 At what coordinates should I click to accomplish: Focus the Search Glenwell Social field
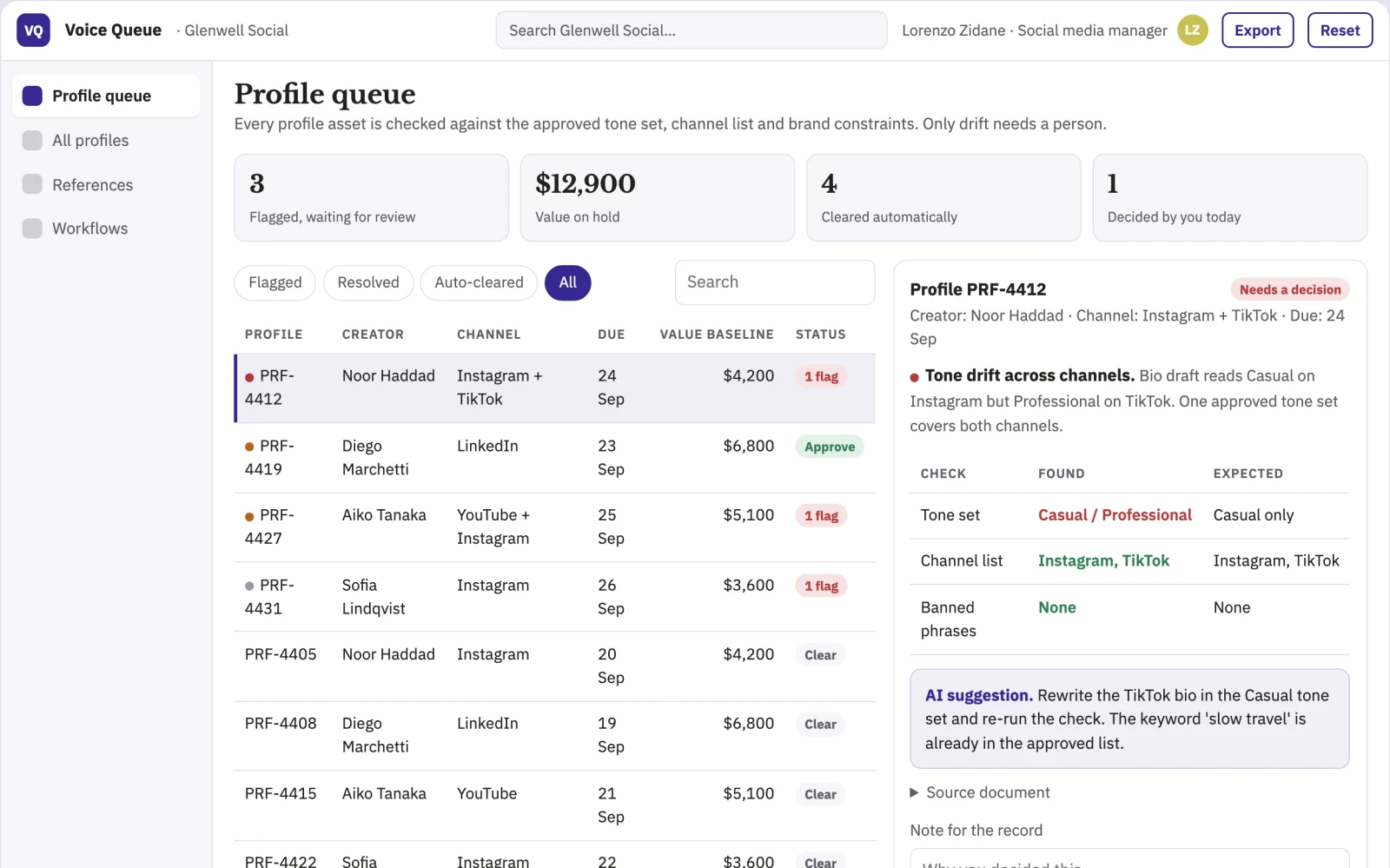pyautogui.click(x=691, y=30)
